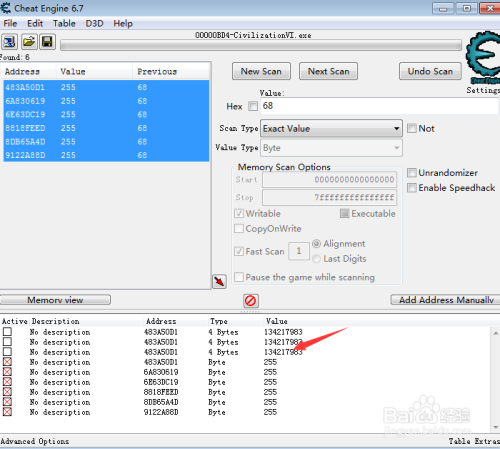The width and height of the screenshot is (500, 449).
Task: Click the Value input field containing 68
Action: tap(379, 106)
